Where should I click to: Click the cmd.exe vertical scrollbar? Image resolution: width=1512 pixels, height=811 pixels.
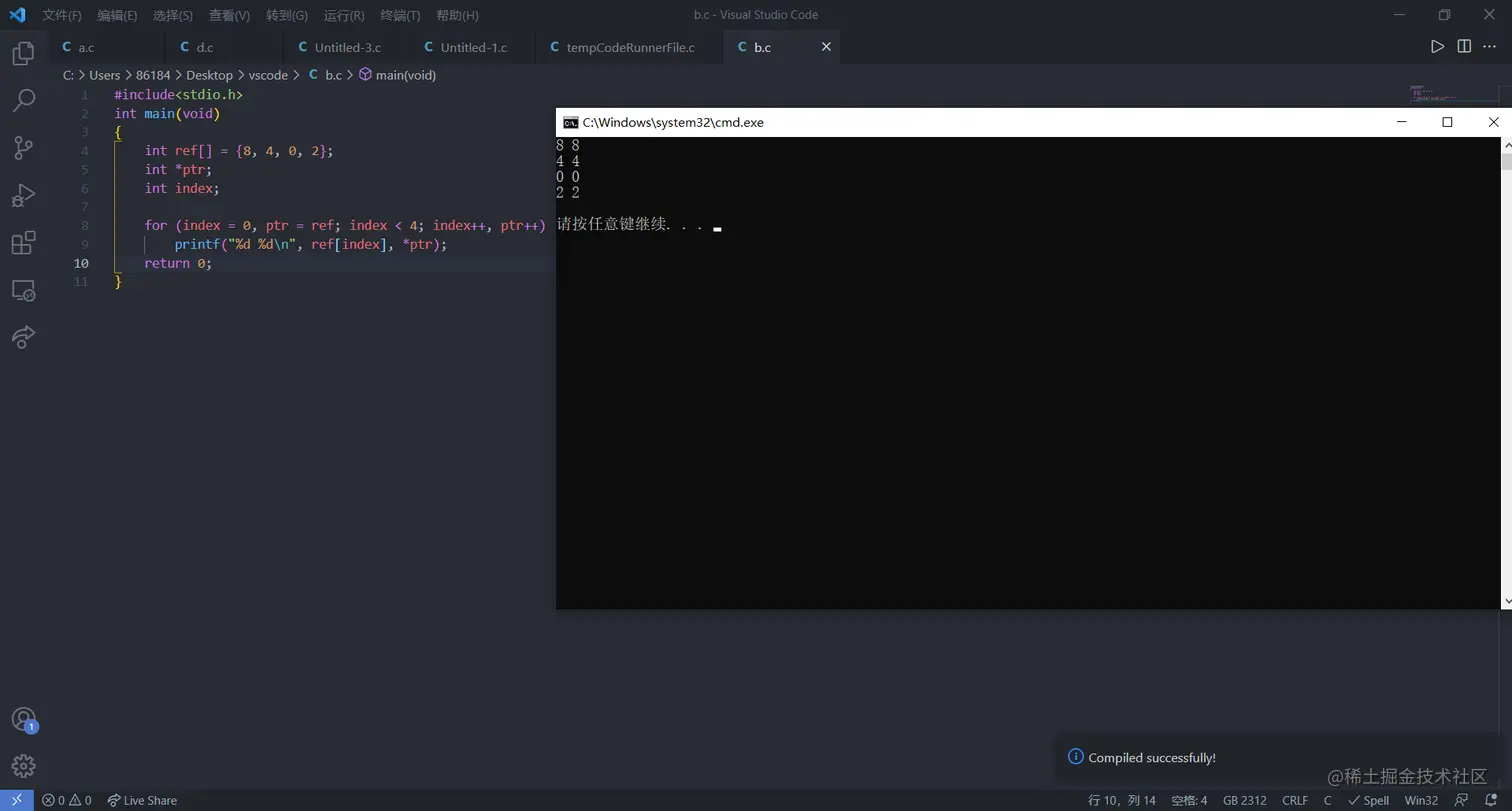click(x=1506, y=372)
